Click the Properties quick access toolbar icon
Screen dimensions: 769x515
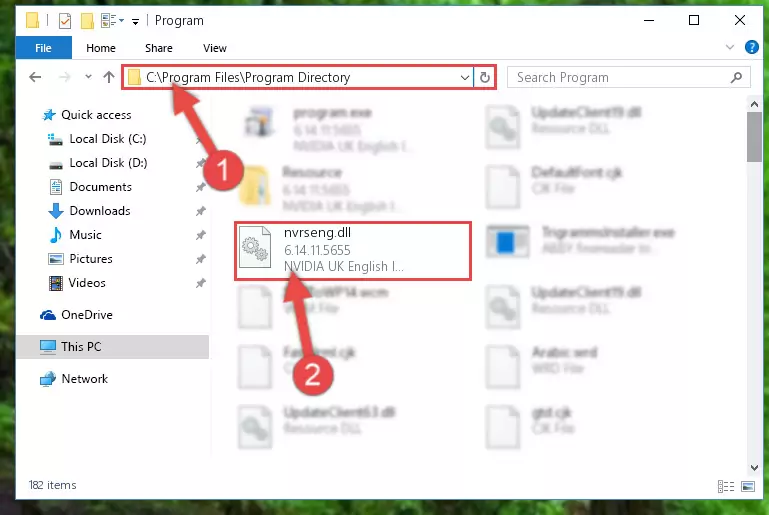pos(65,21)
